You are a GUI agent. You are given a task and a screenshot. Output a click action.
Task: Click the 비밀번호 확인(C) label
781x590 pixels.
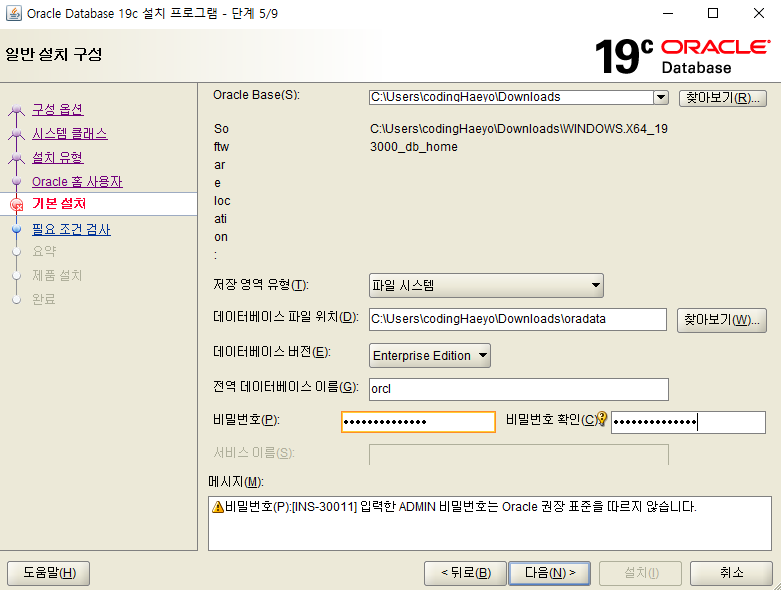click(551, 420)
